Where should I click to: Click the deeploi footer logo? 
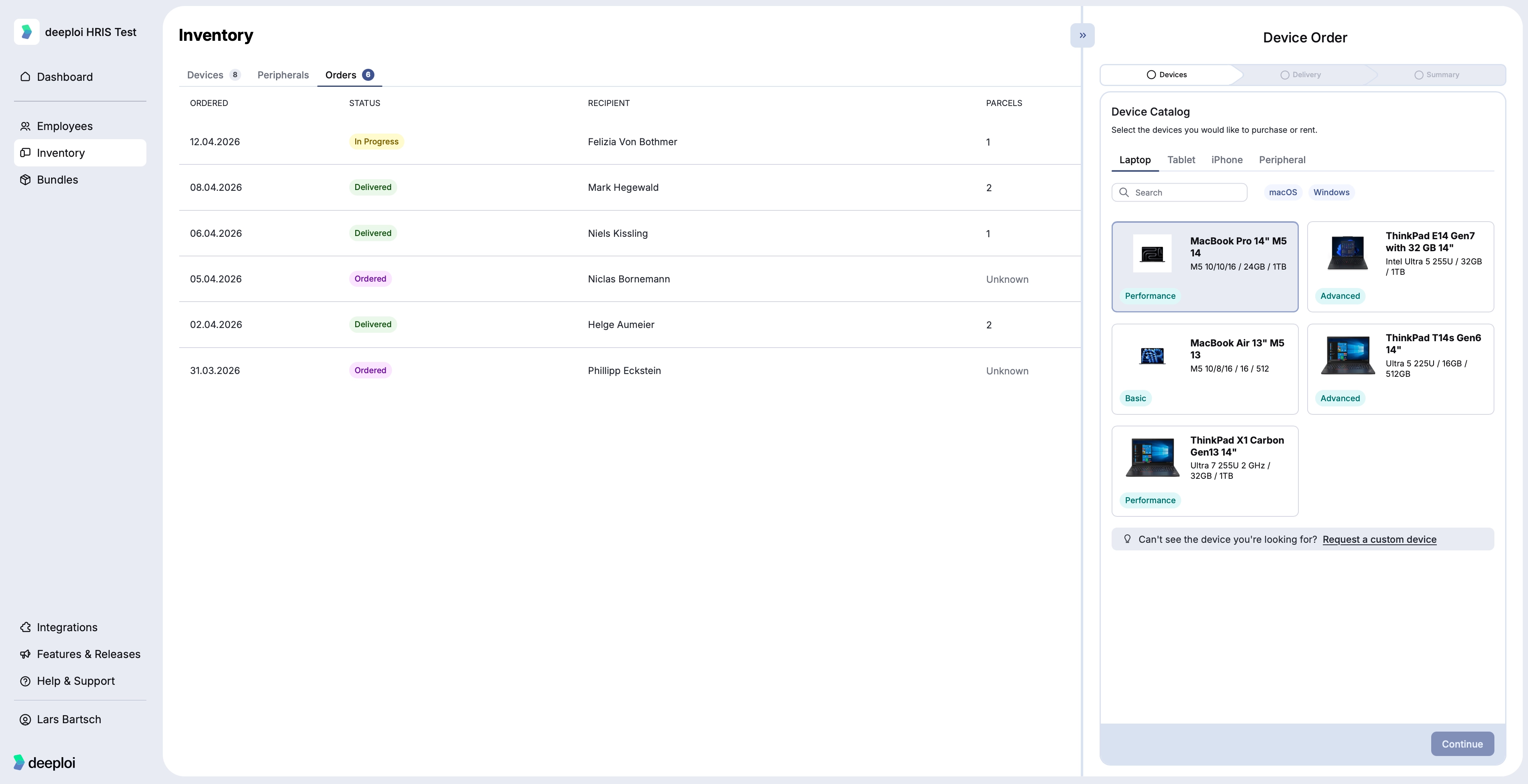44,763
